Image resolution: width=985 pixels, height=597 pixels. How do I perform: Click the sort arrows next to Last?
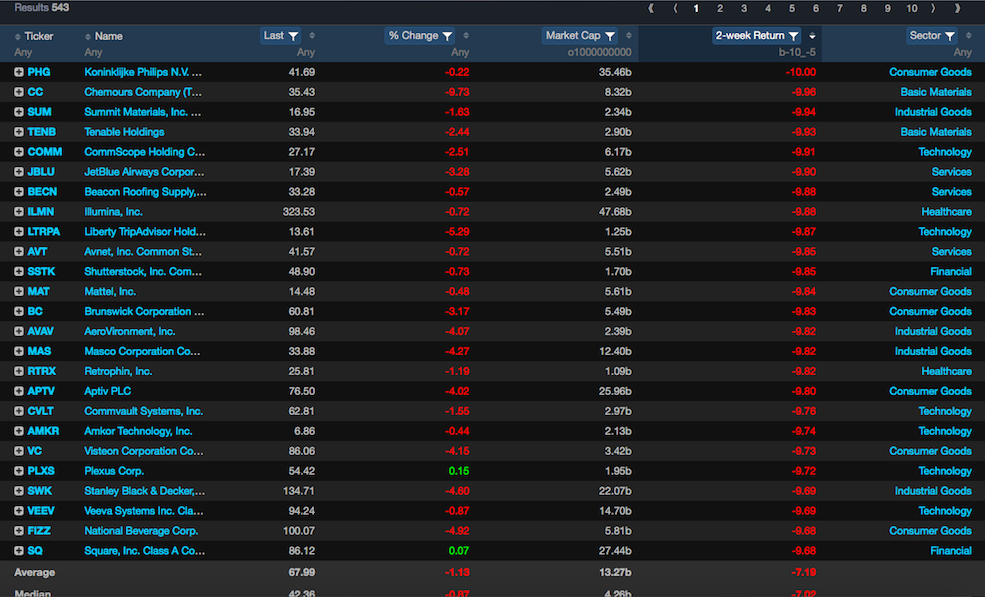(x=312, y=36)
